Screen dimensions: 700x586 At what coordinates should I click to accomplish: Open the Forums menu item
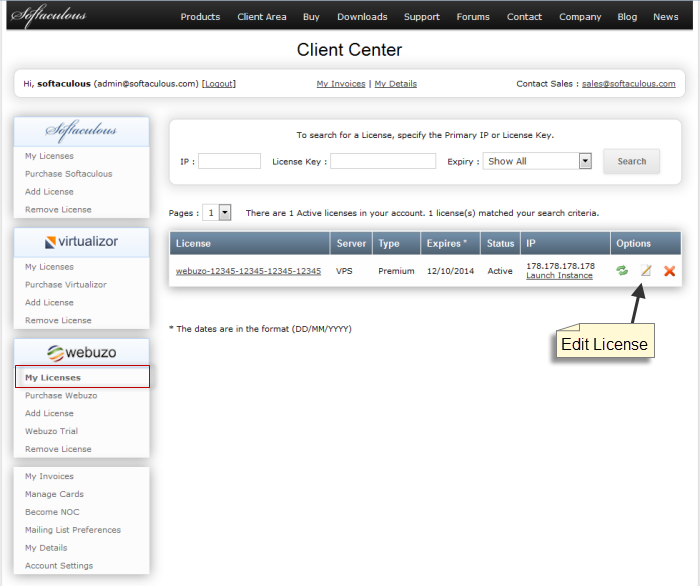473,17
